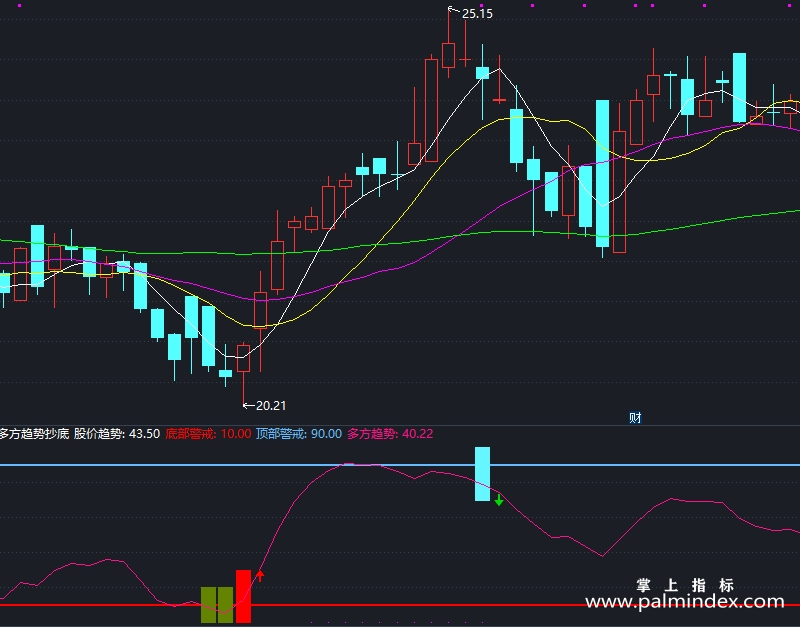Click the red up arrow buy signal
The image size is (800, 627).
tap(260, 576)
